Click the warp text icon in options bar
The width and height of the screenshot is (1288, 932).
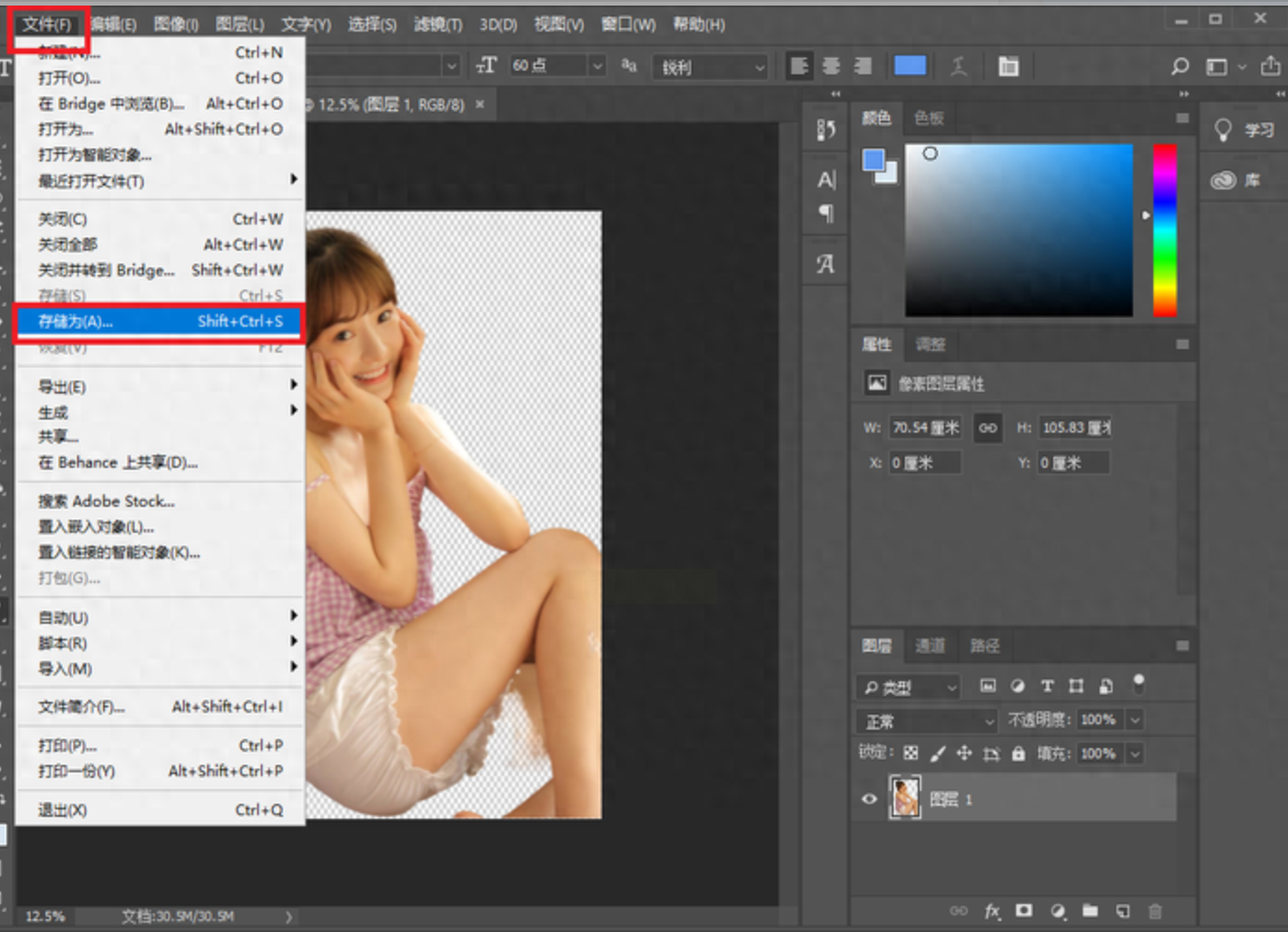click(959, 66)
